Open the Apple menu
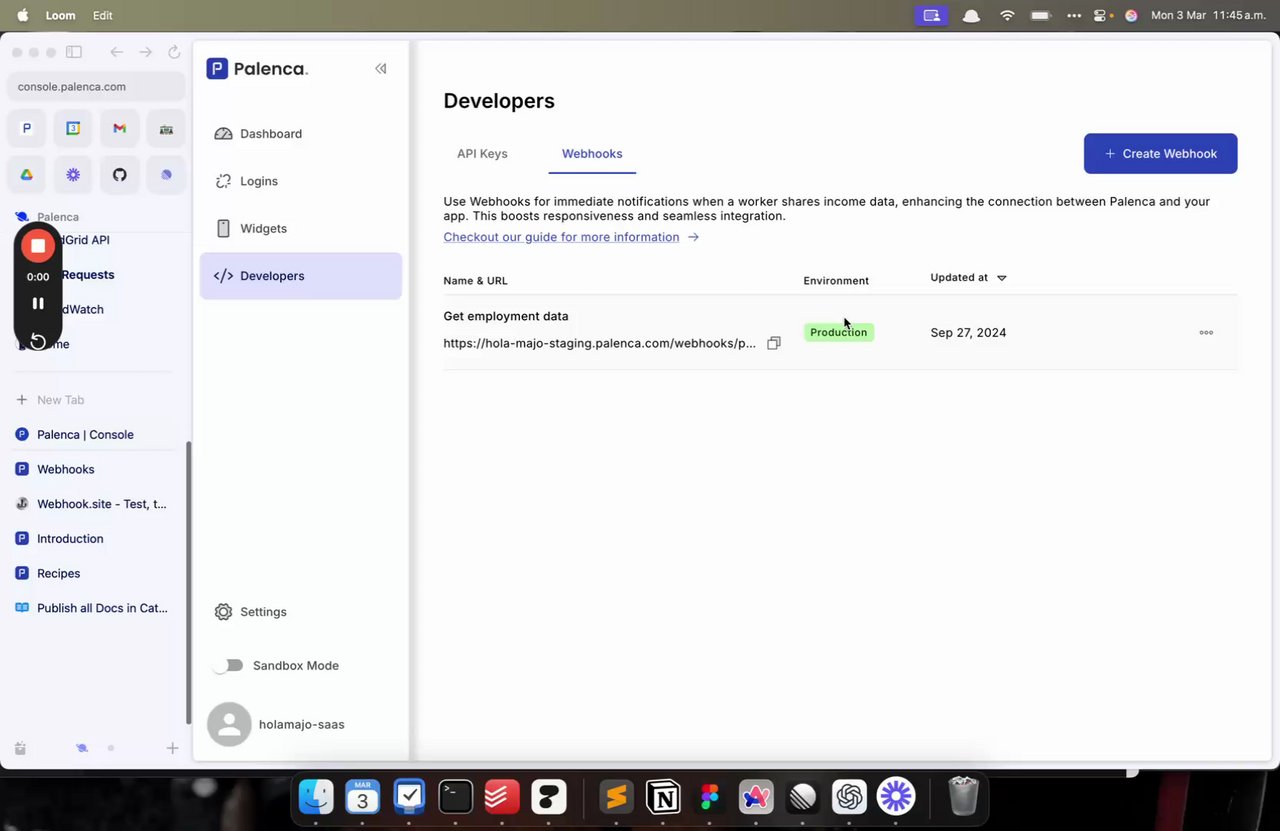Screen dimensions: 1280x831 coord(22,16)
